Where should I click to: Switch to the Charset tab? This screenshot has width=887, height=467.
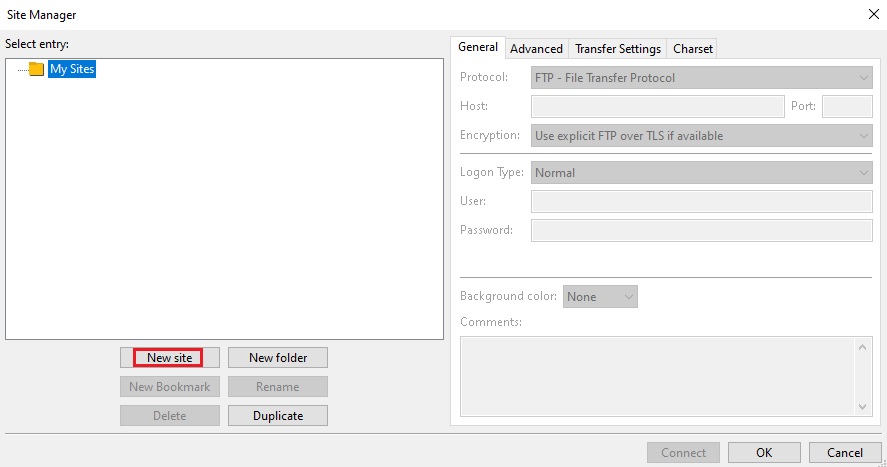[693, 49]
